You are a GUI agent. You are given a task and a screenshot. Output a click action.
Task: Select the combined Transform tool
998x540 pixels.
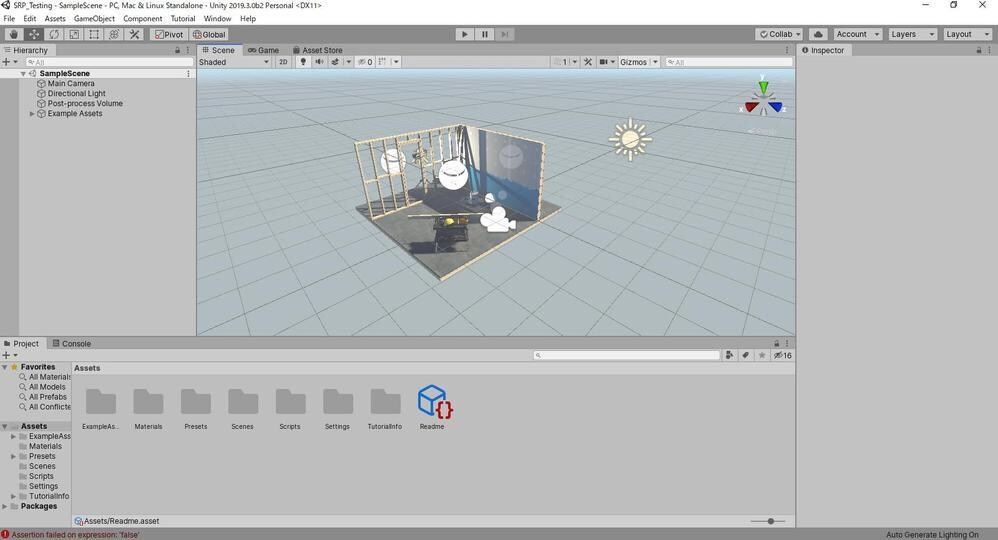114,34
